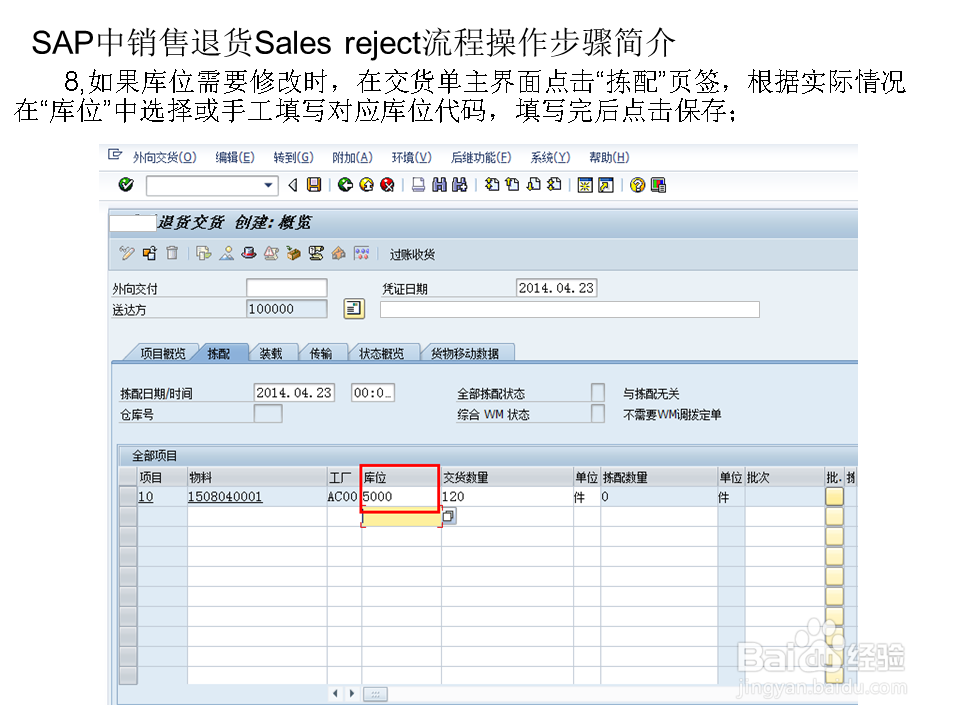This screenshot has width=960, height=720.
Task: Click the house-shaped icon in application toolbar
Action: click(x=339, y=253)
